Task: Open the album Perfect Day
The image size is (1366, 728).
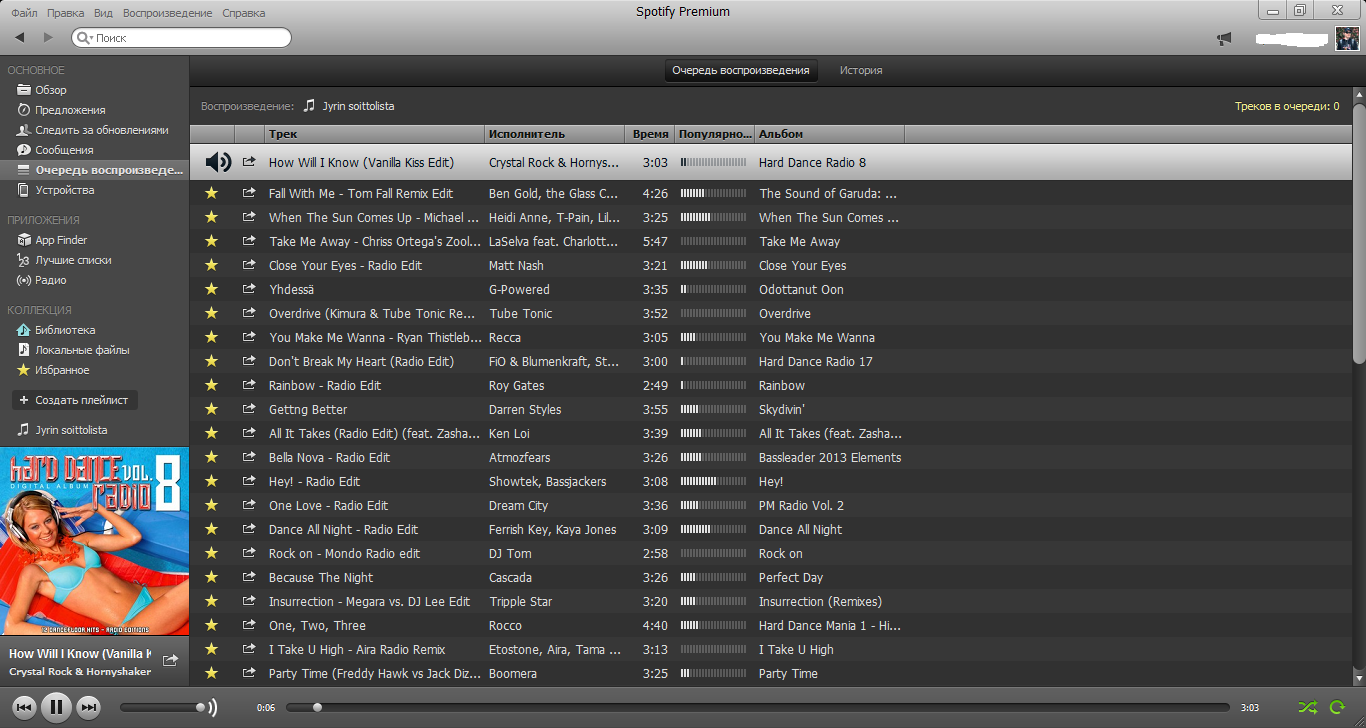Action: [791, 577]
